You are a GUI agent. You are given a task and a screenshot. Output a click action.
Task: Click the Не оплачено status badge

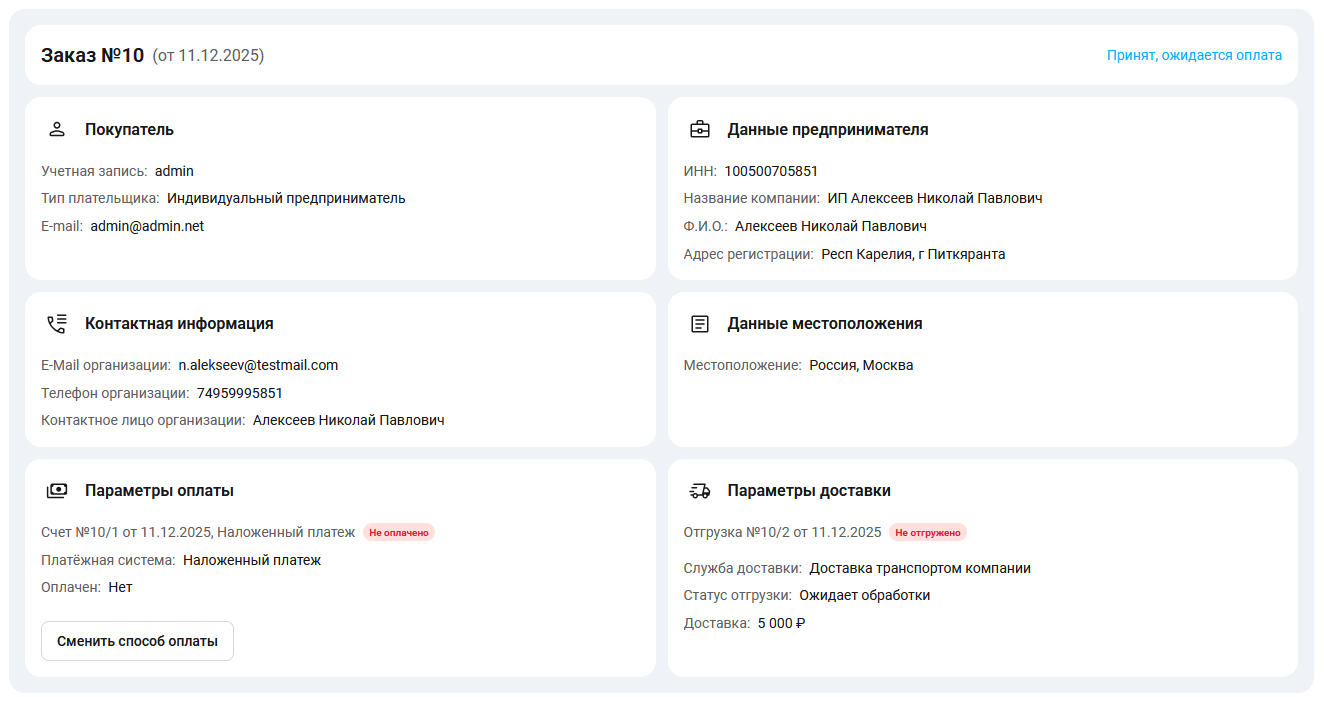(x=399, y=532)
